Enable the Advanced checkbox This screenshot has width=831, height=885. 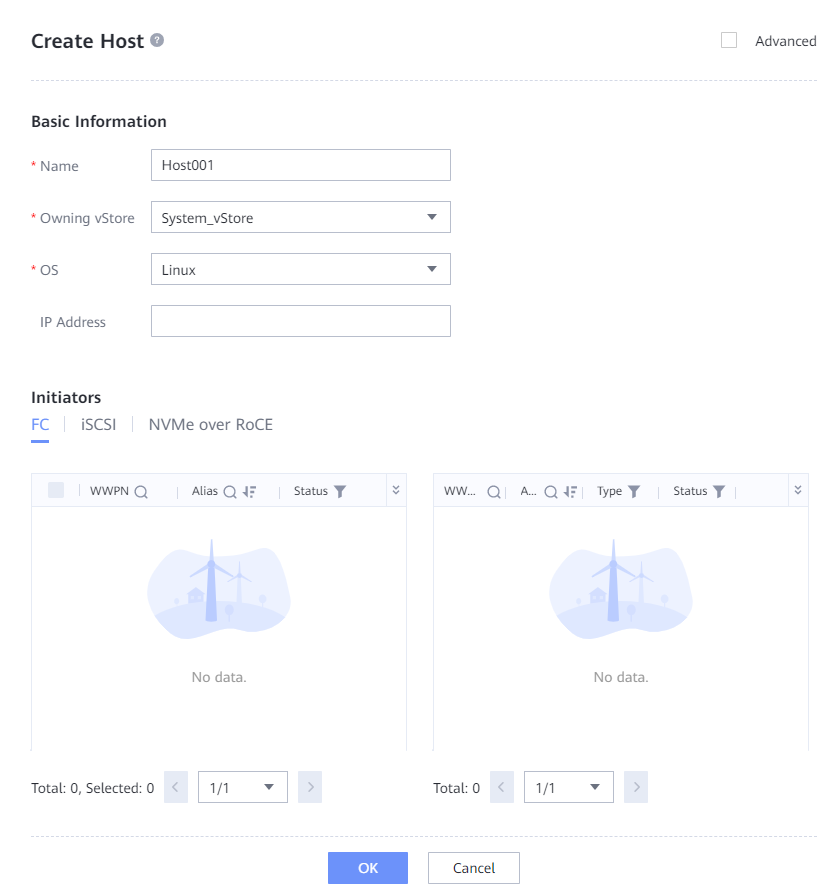pos(729,41)
